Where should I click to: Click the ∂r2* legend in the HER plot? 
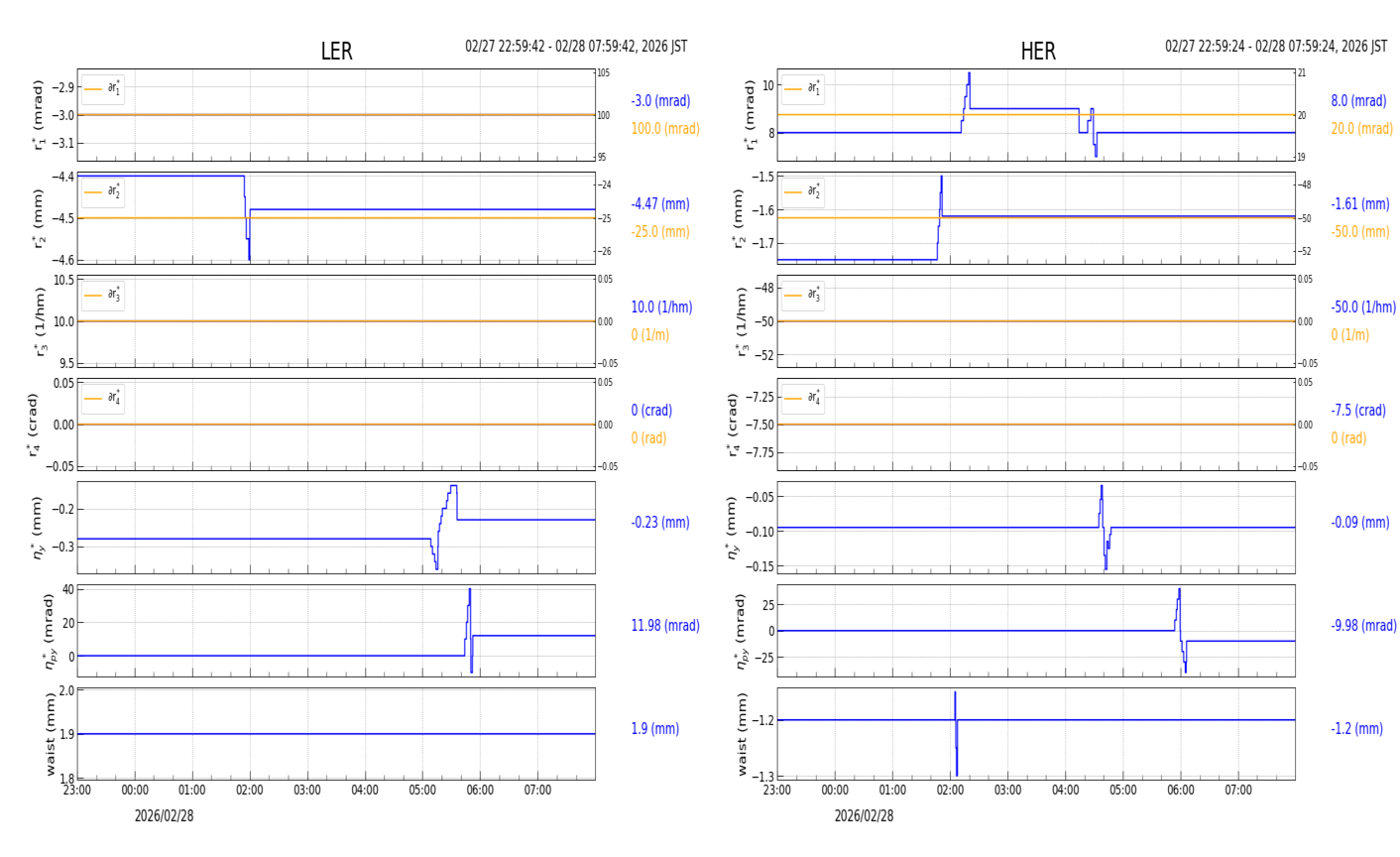pyautogui.click(x=803, y=192)
